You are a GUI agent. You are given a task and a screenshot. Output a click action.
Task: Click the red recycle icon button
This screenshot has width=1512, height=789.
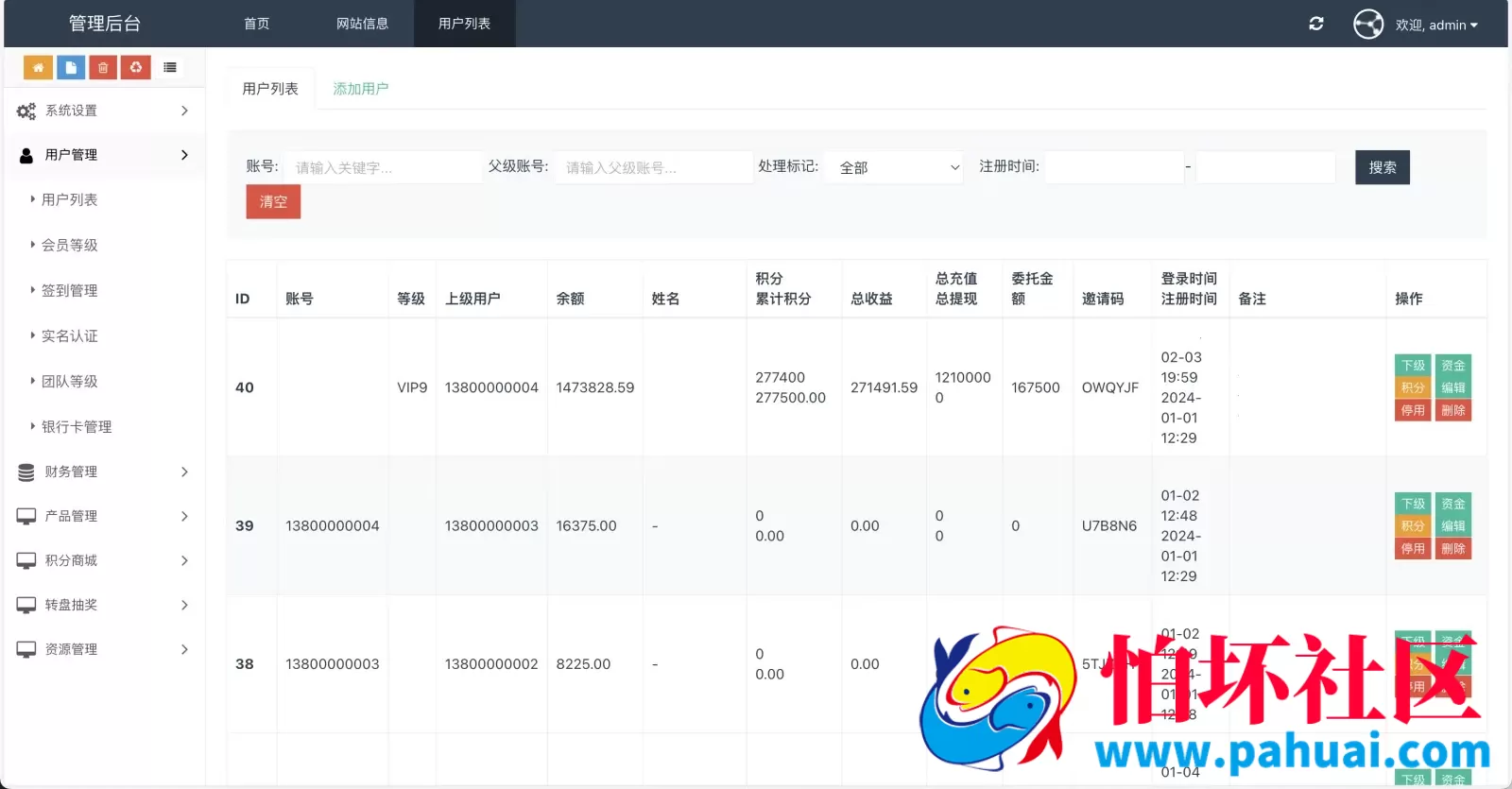pyautogui.click(x=136, y=67)
